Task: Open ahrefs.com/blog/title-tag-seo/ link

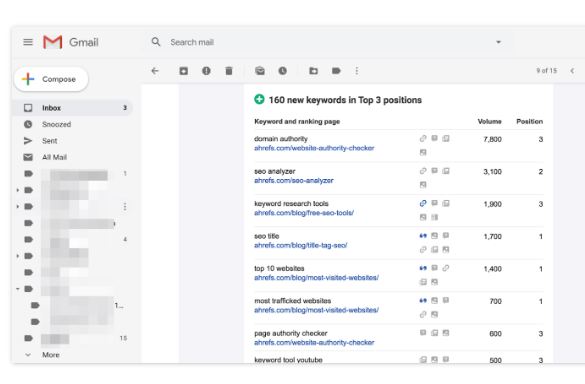Action: pyautogui.click(x=301, y=246)
